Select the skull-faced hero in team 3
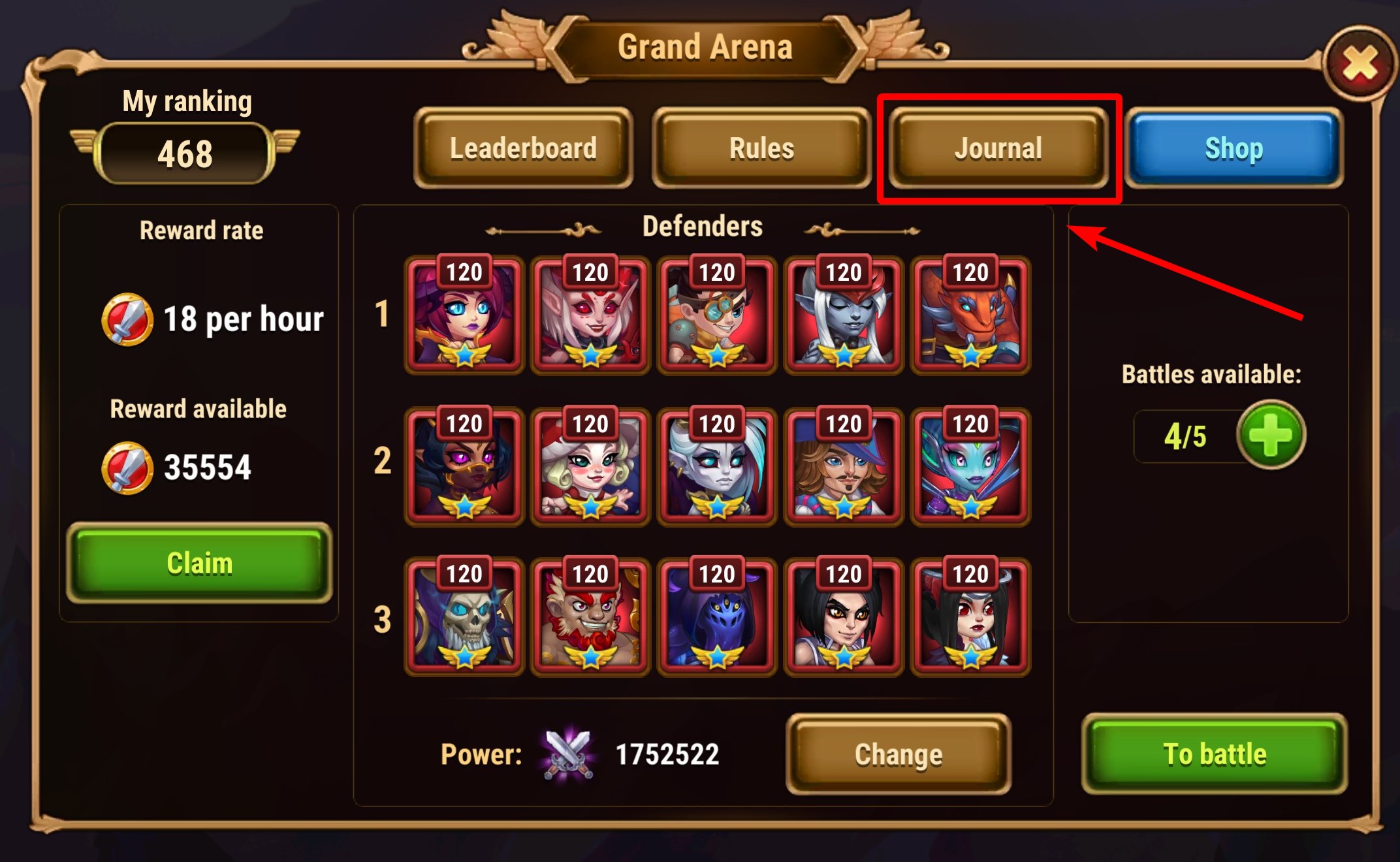This screenshot has height=862, width=1400. [x=464, y=616]
